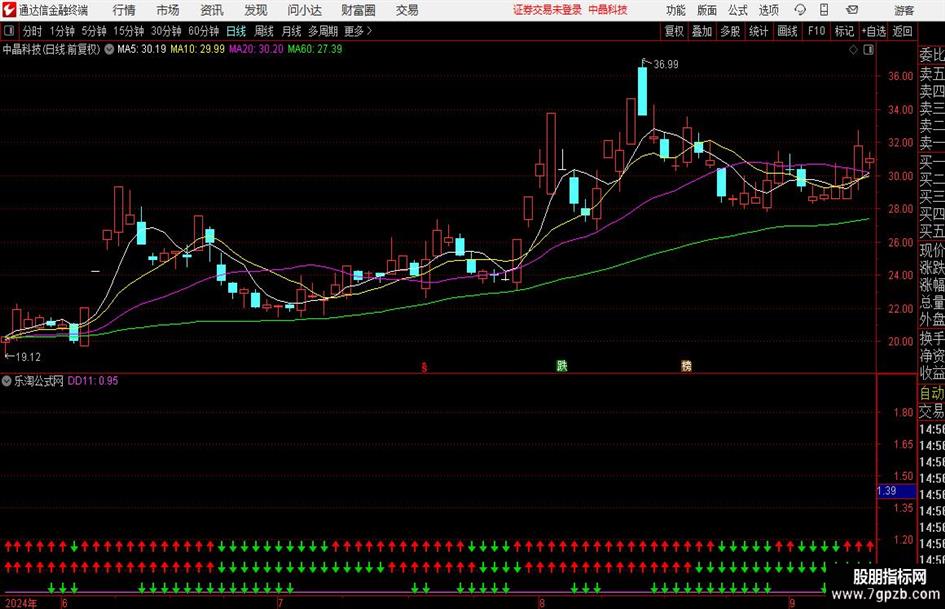Open the 财富圈 menu

tap(358, 10)
